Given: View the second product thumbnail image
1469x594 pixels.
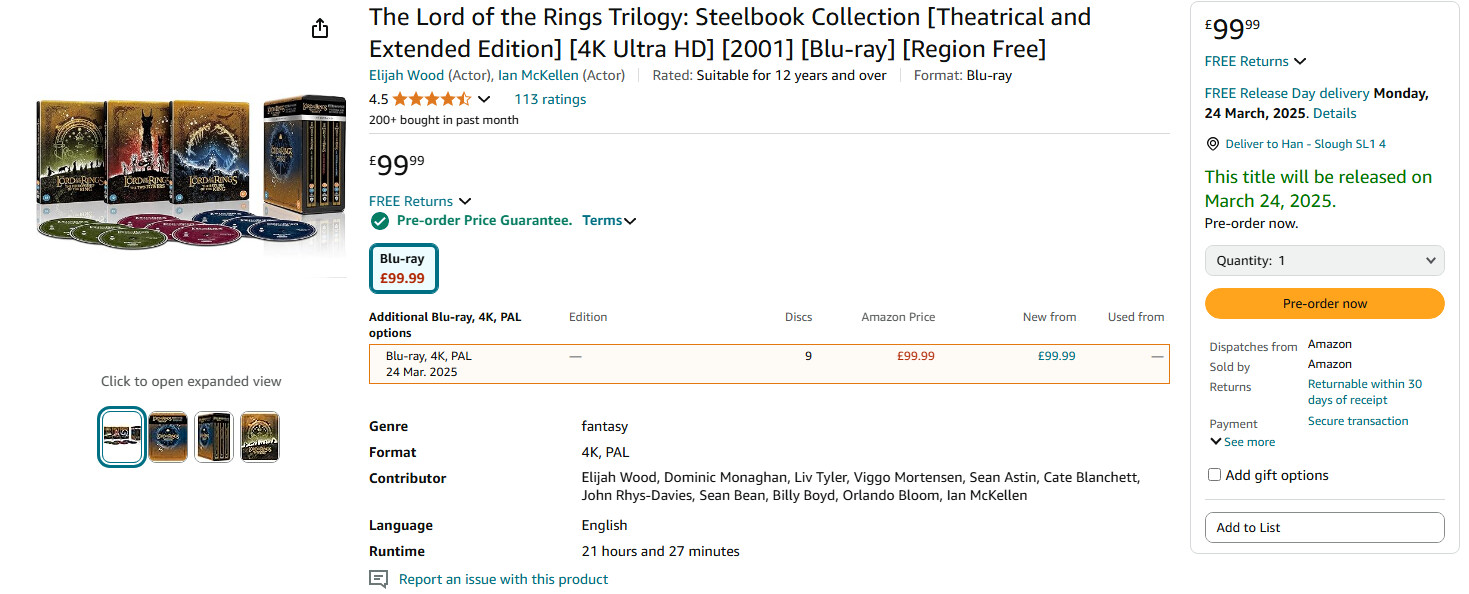Looking at the screenshot, I should point(168,437).
